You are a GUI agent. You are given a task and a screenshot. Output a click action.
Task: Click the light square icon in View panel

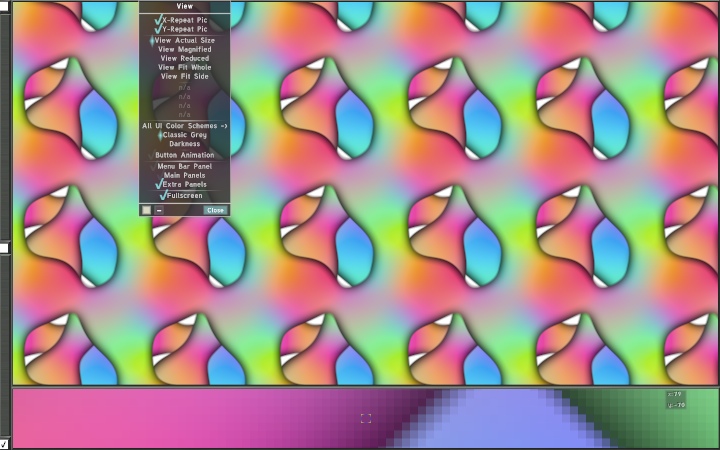click(x=146, y=210)
